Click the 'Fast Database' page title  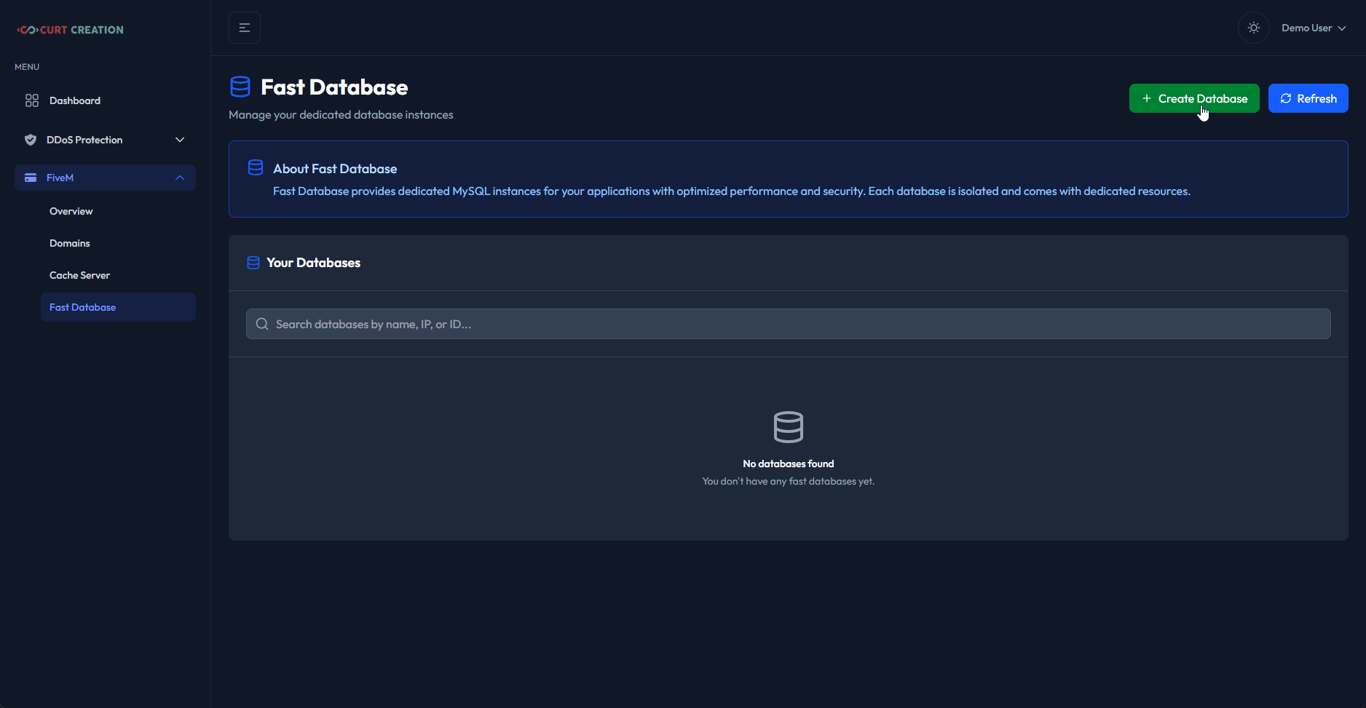click(x=334, y=87)
